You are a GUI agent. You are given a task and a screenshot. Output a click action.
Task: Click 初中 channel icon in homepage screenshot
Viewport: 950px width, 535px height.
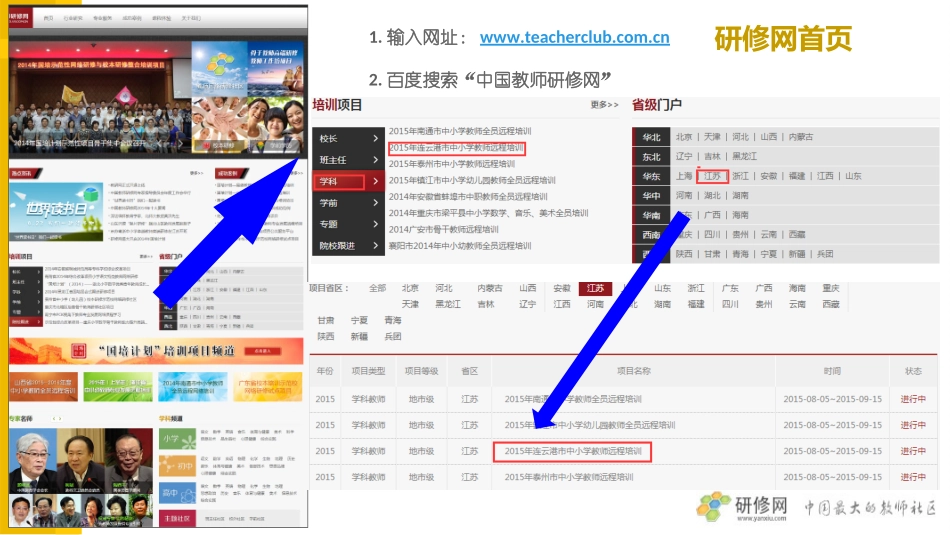click(178, 466)
